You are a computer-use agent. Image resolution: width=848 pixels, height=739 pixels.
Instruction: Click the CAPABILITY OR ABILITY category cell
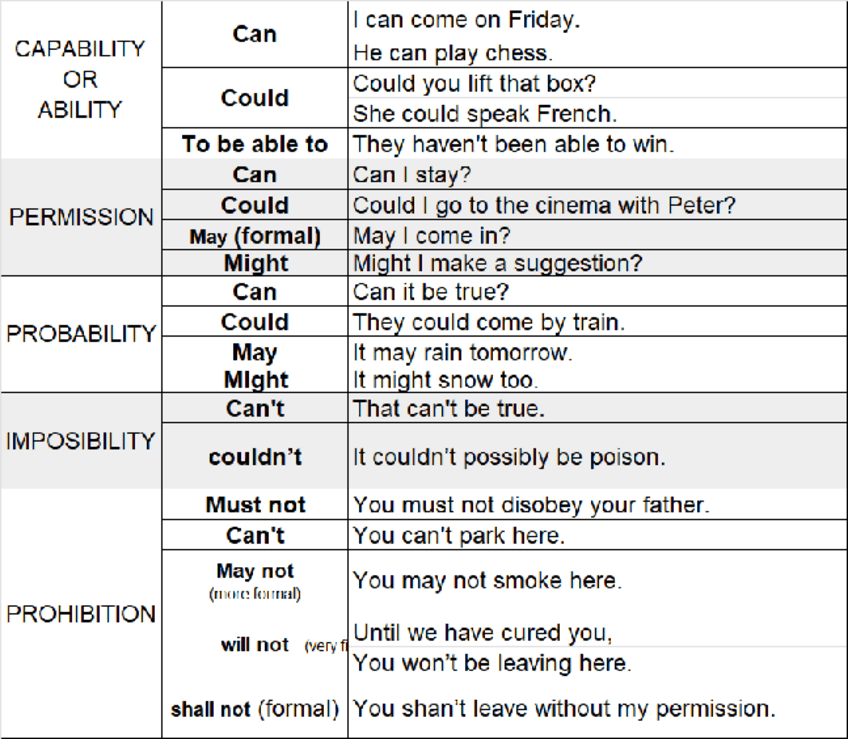80,79
